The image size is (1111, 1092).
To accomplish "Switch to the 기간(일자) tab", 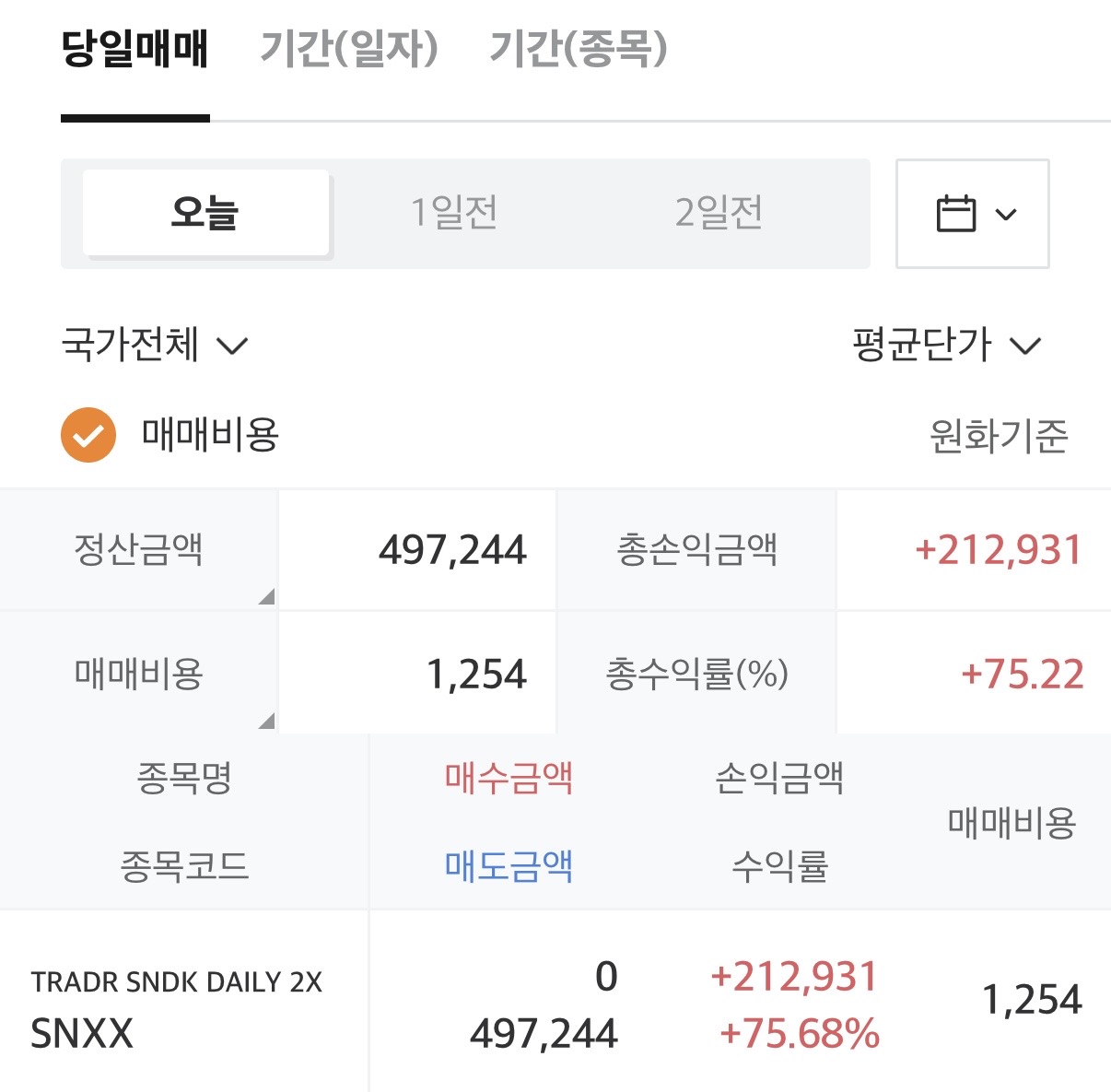I will coord(349,50).
